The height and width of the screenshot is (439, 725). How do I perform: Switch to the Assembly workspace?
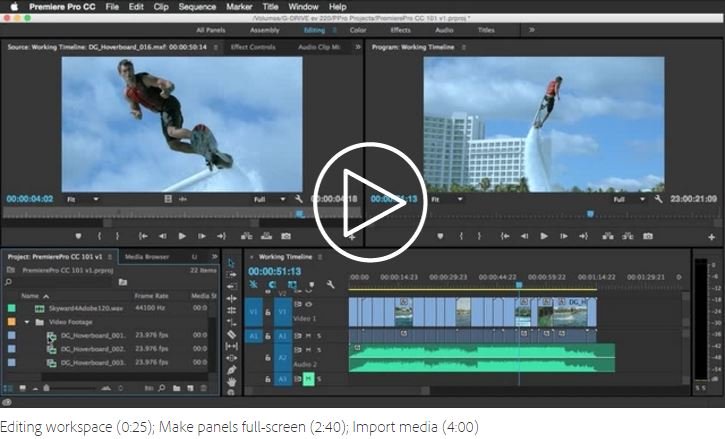point(264,30)
